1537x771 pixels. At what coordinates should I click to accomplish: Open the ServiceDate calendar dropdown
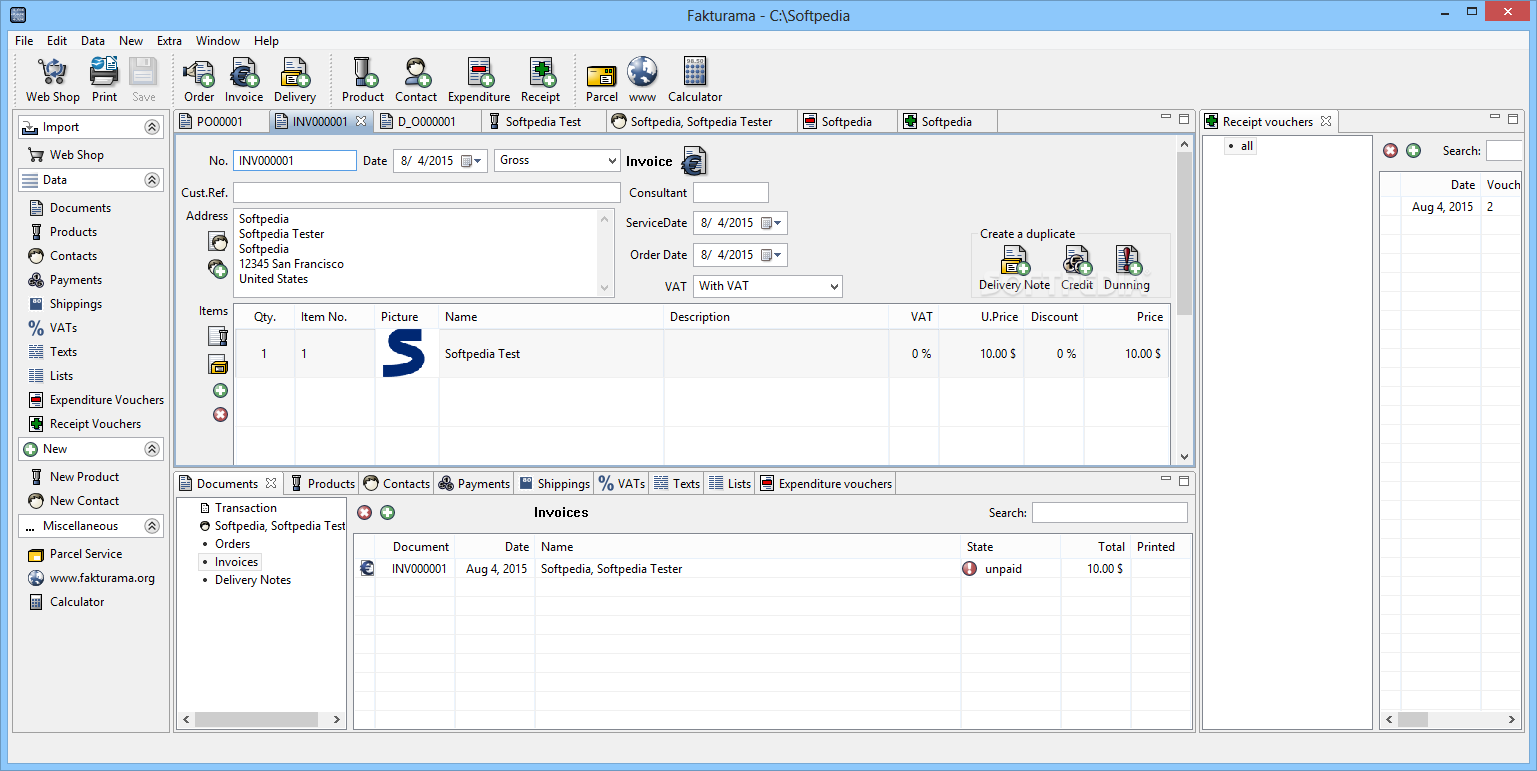pyautogui.click(x=772, y=223)
